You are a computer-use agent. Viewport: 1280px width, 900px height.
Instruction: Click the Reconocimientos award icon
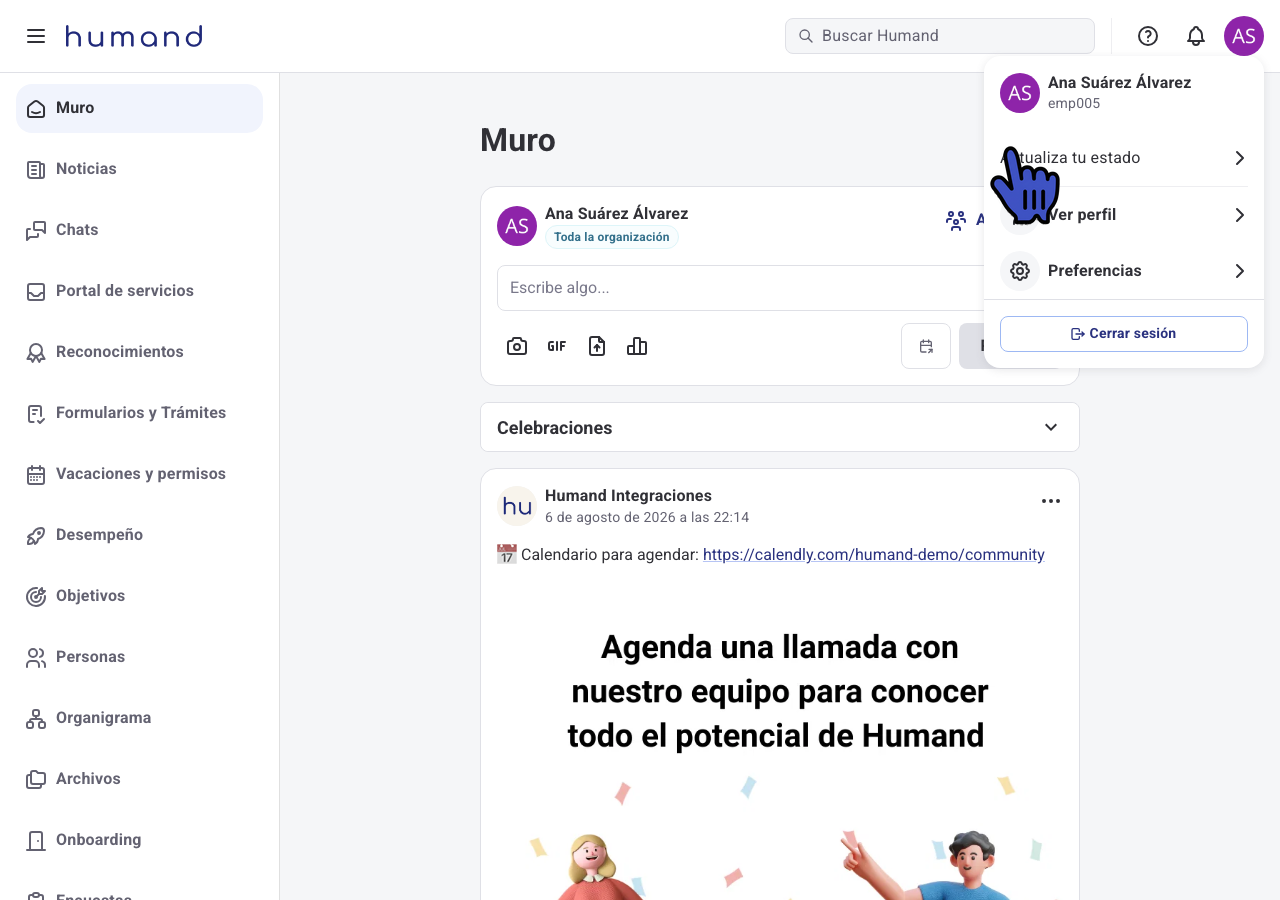pos(36,352)
